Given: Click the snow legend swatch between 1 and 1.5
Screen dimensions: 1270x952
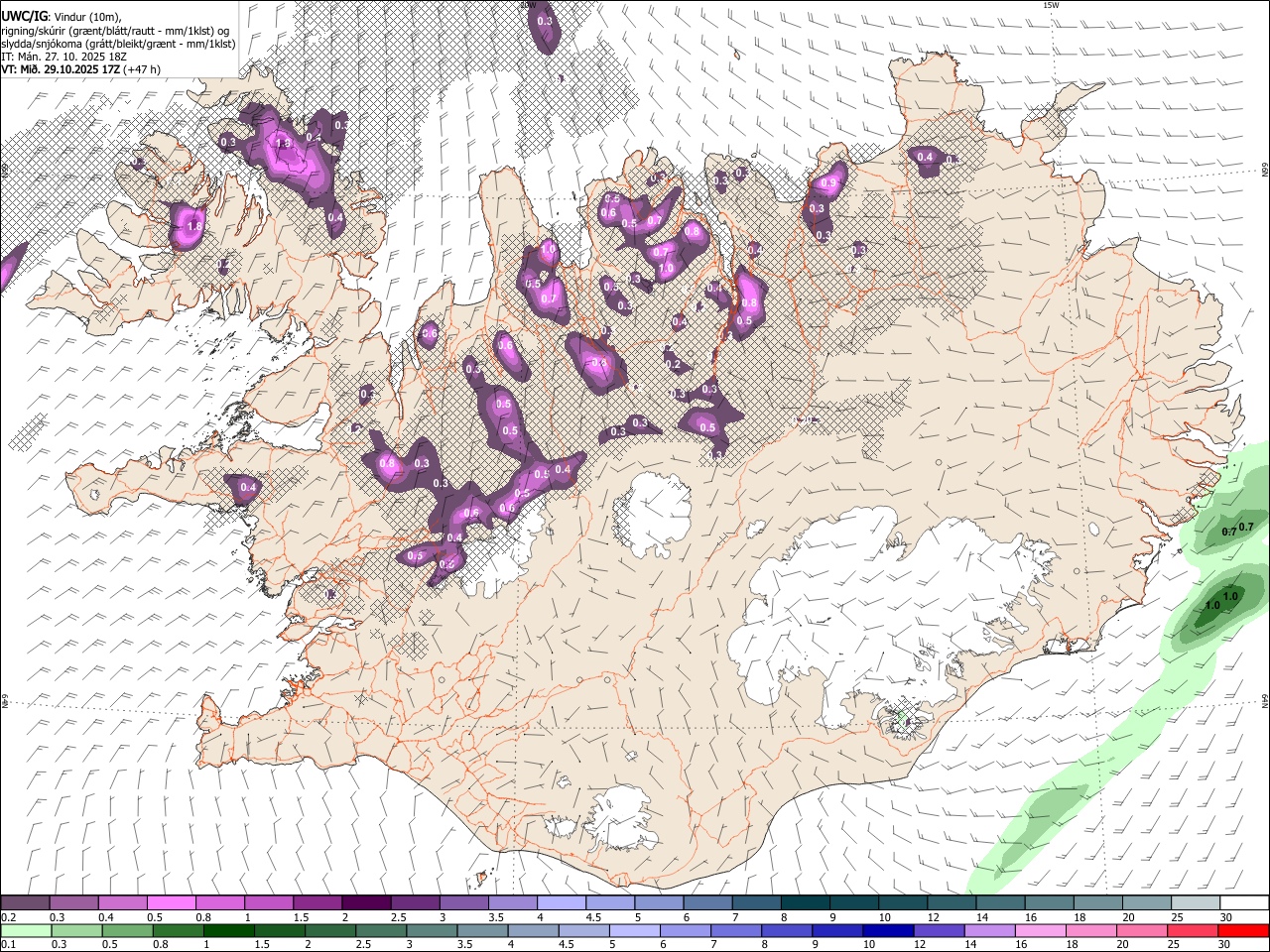Looking at the screenshot, I should (x=268, y=903).
